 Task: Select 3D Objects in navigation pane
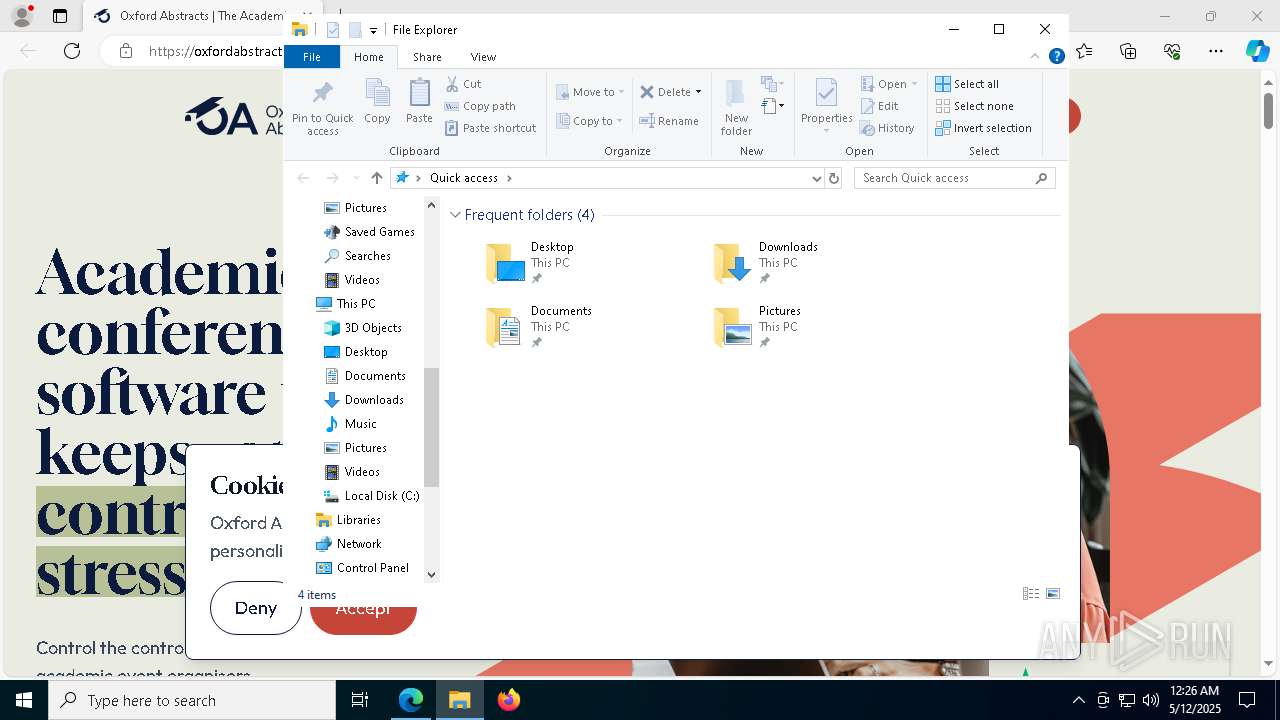tap(363, 328)
